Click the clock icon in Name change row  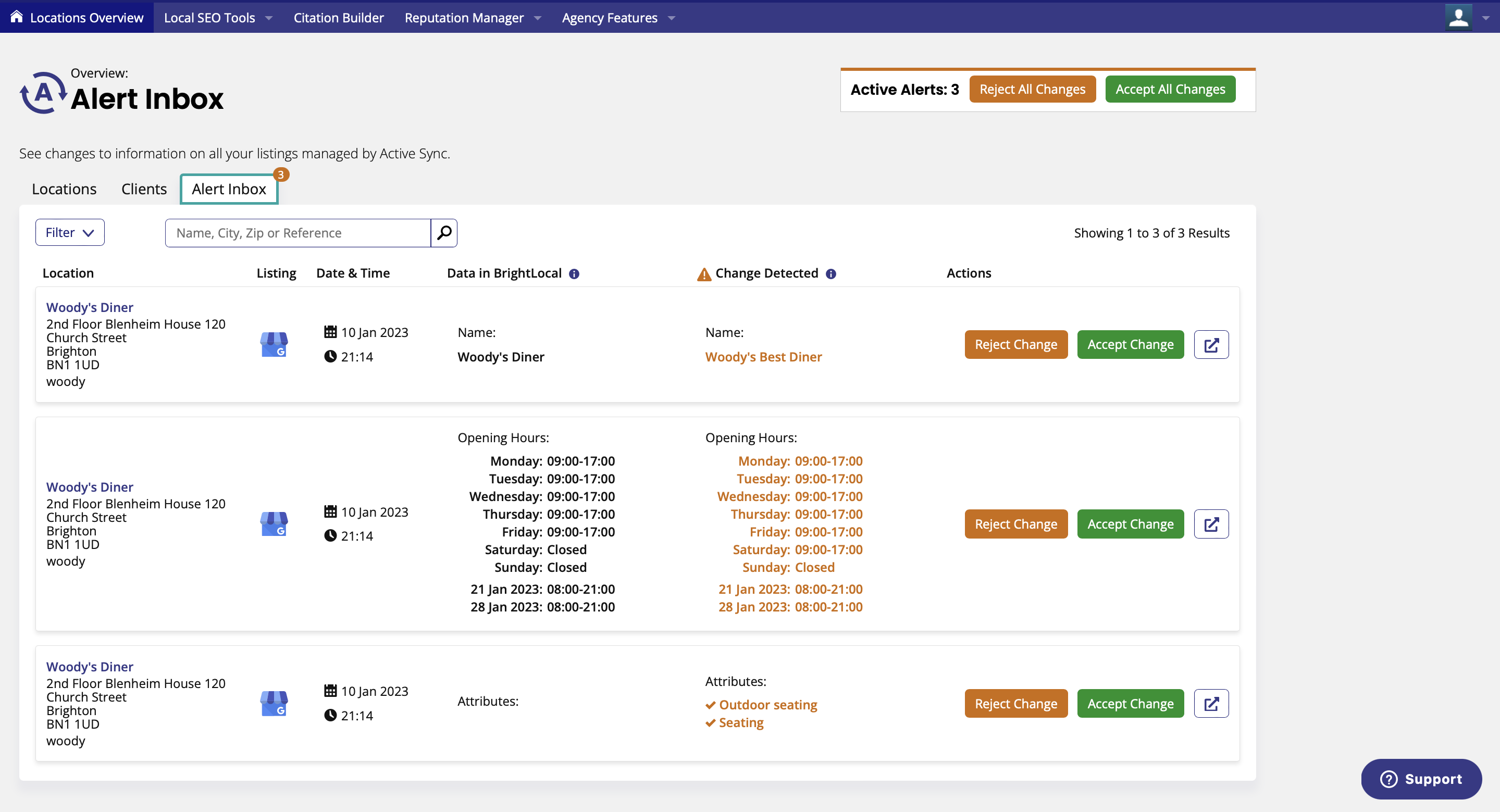click(x=330, y=356)
